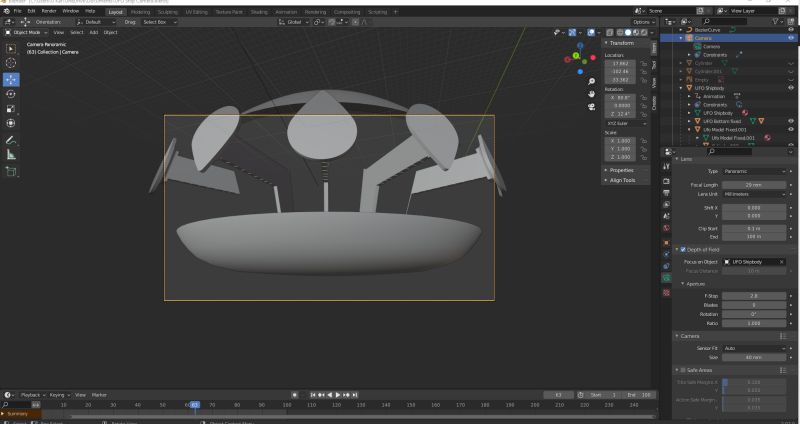
Task: Open the Tool properties tab icon
Action: click(x=666, y=167)
